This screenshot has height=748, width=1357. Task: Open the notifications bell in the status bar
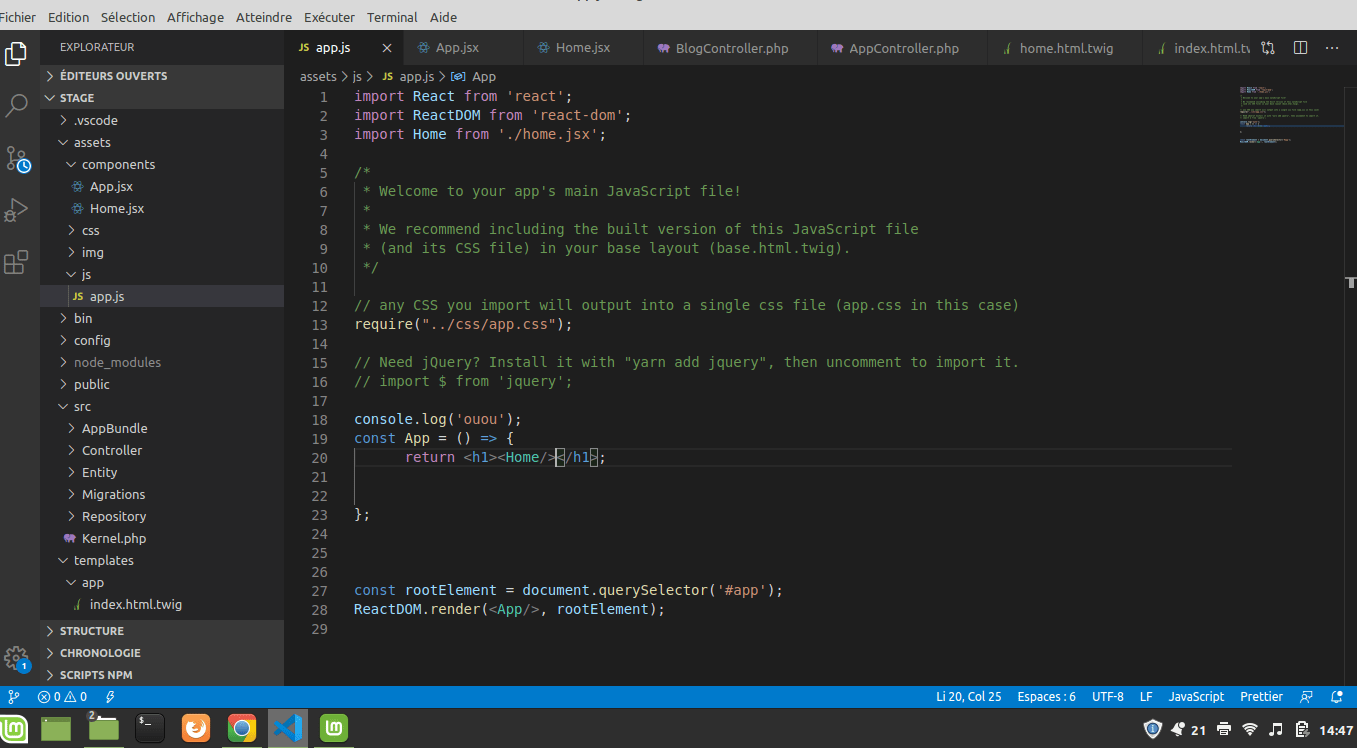1337,697
